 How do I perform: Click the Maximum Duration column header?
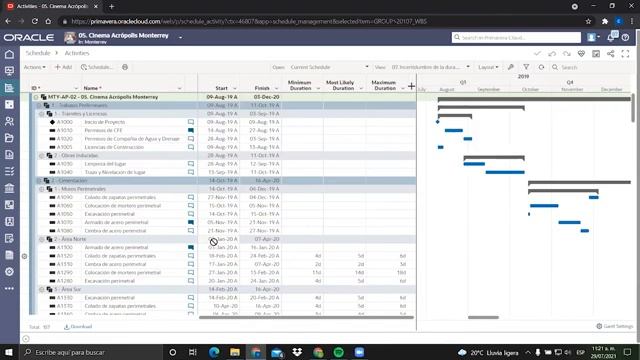(383, 85)
